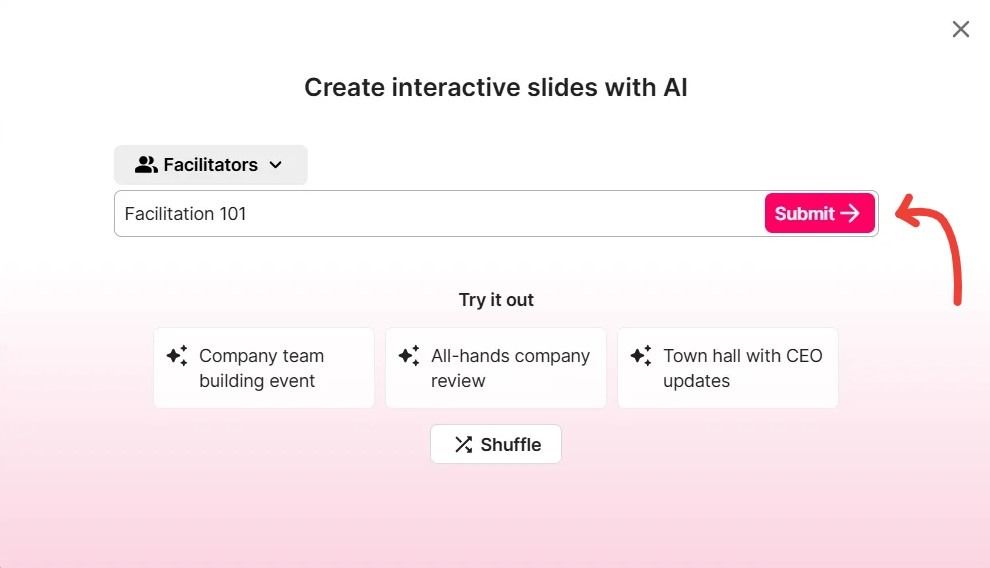This screenshot has height=568, width=990.
Task: Choose the Company team building event suggestion
Action: (264, 368)
